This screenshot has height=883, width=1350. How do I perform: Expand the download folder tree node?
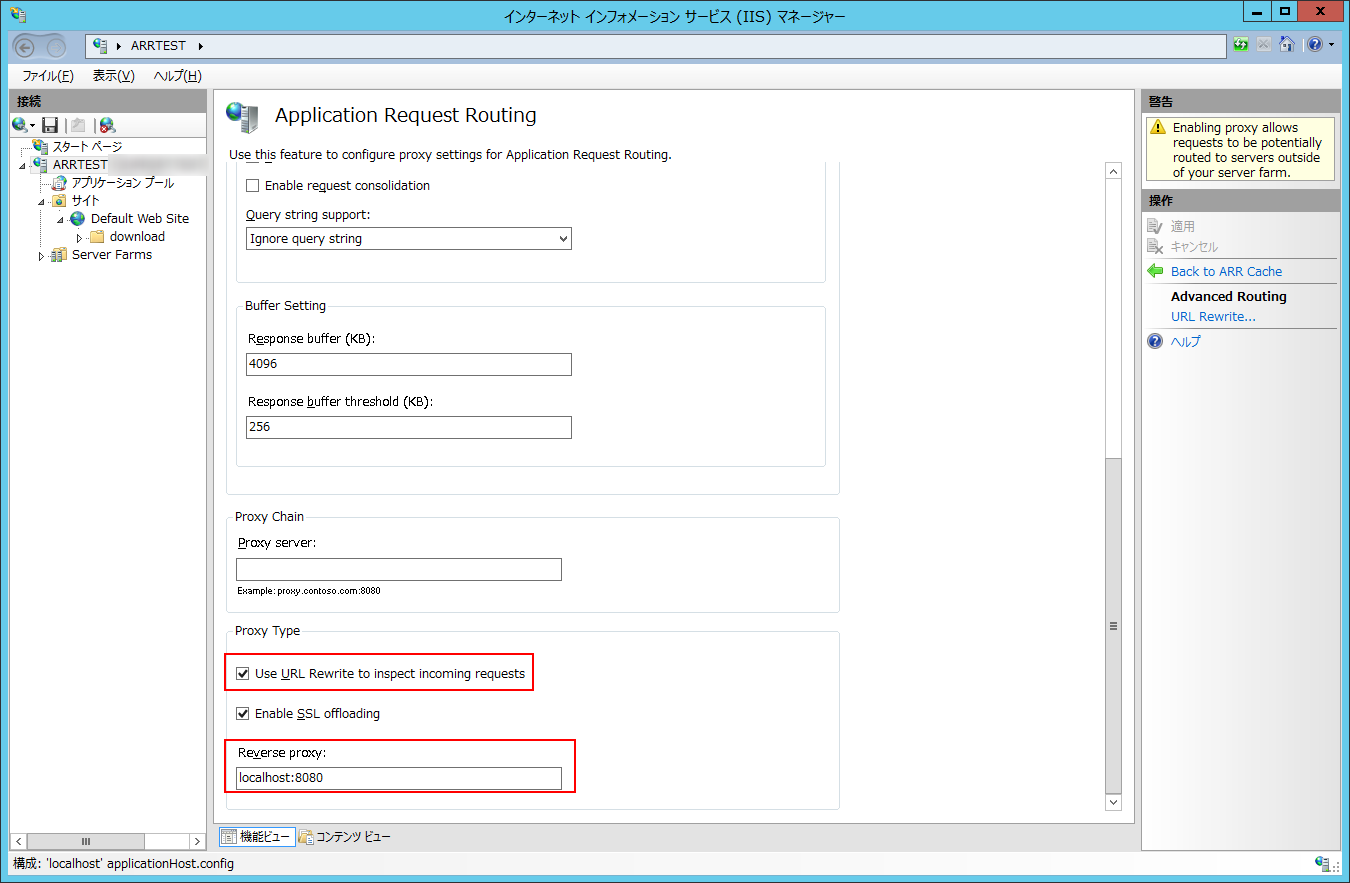pyautogui.click(x=79, y=237)
